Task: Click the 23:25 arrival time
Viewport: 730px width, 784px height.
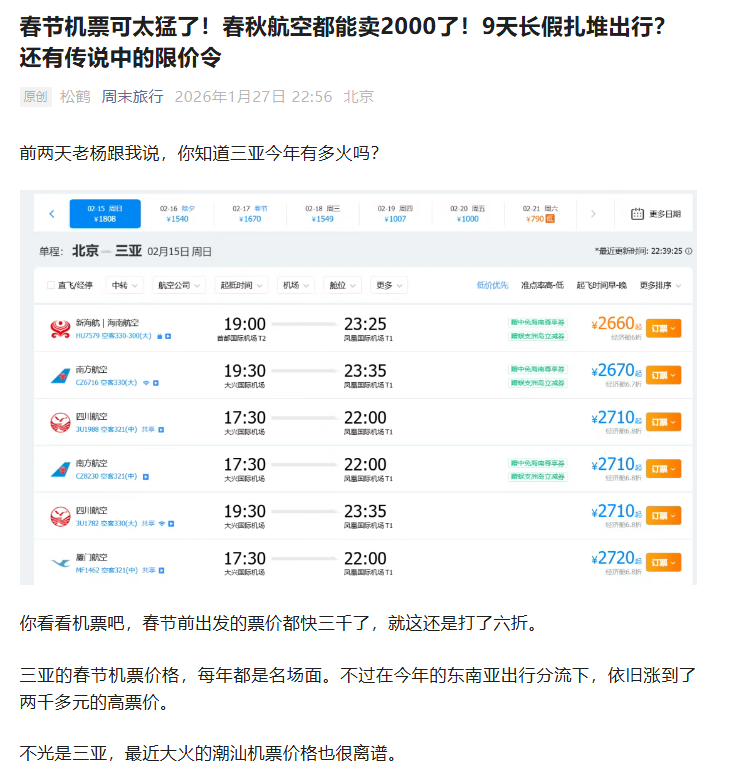Action: tap(365, 324)
